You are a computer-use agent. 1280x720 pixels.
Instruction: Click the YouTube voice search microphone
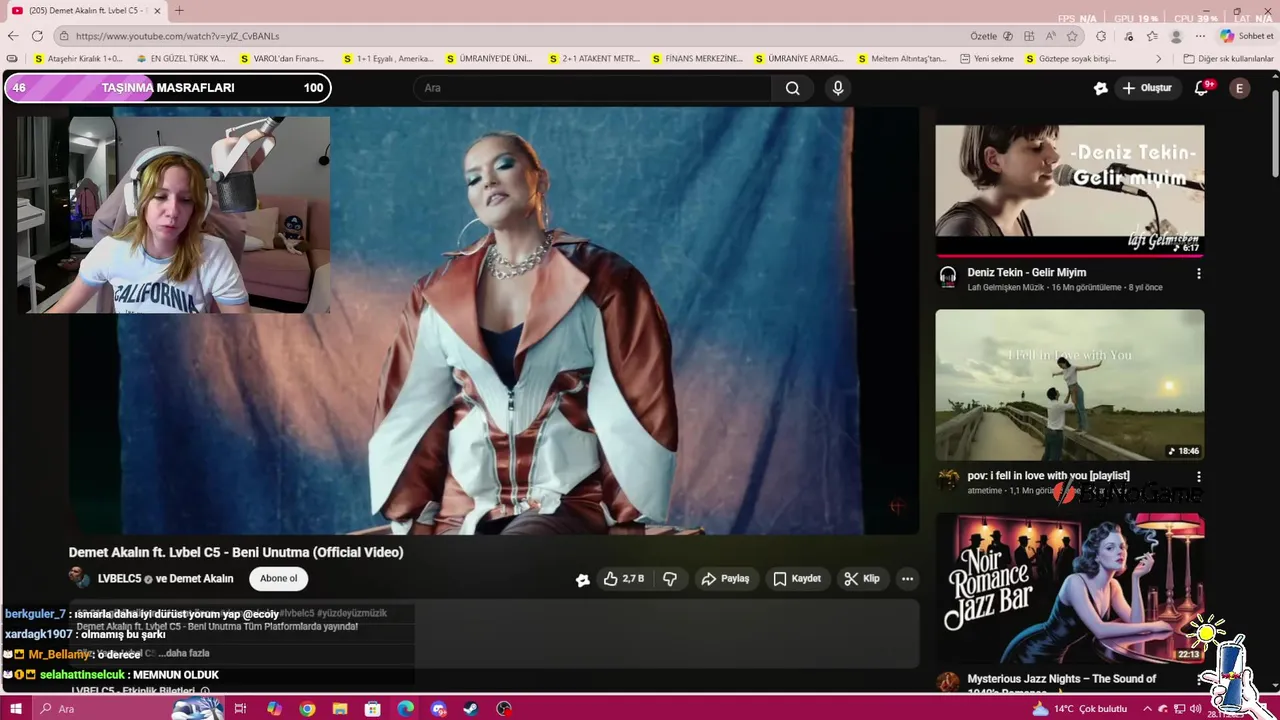point(838,88)
